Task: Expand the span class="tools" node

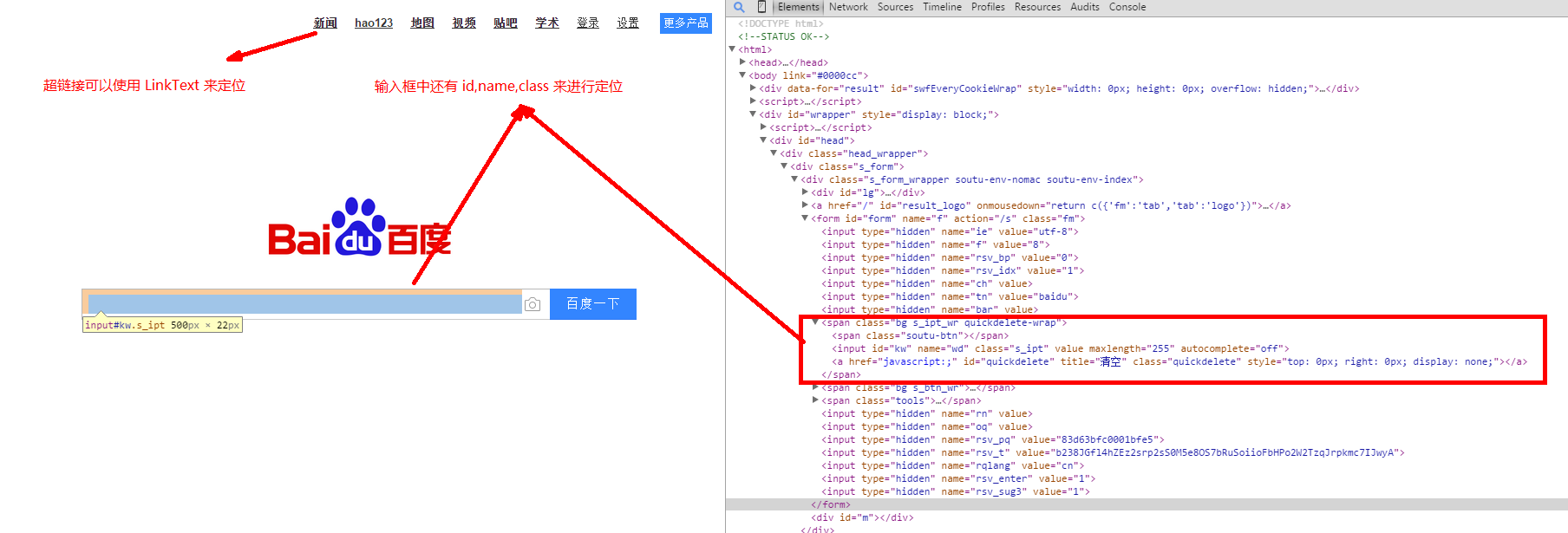Action: click(x=815, y=400)
